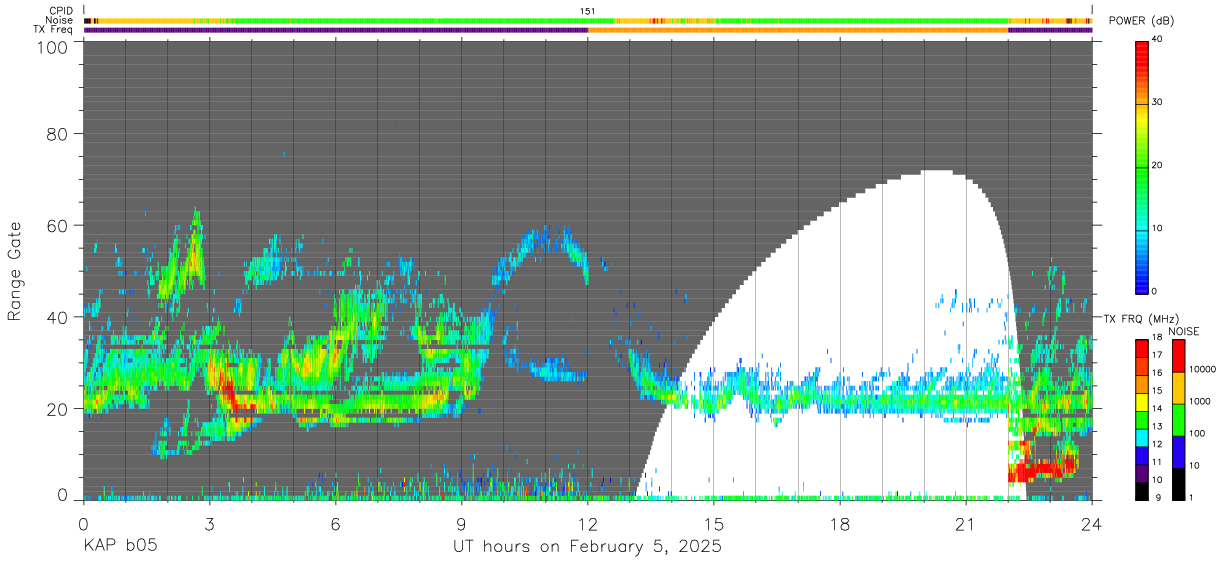Click the purple TX Freq bar segment before hour 12
This screenshot has height=567, width=1228.
pos(336,30)
